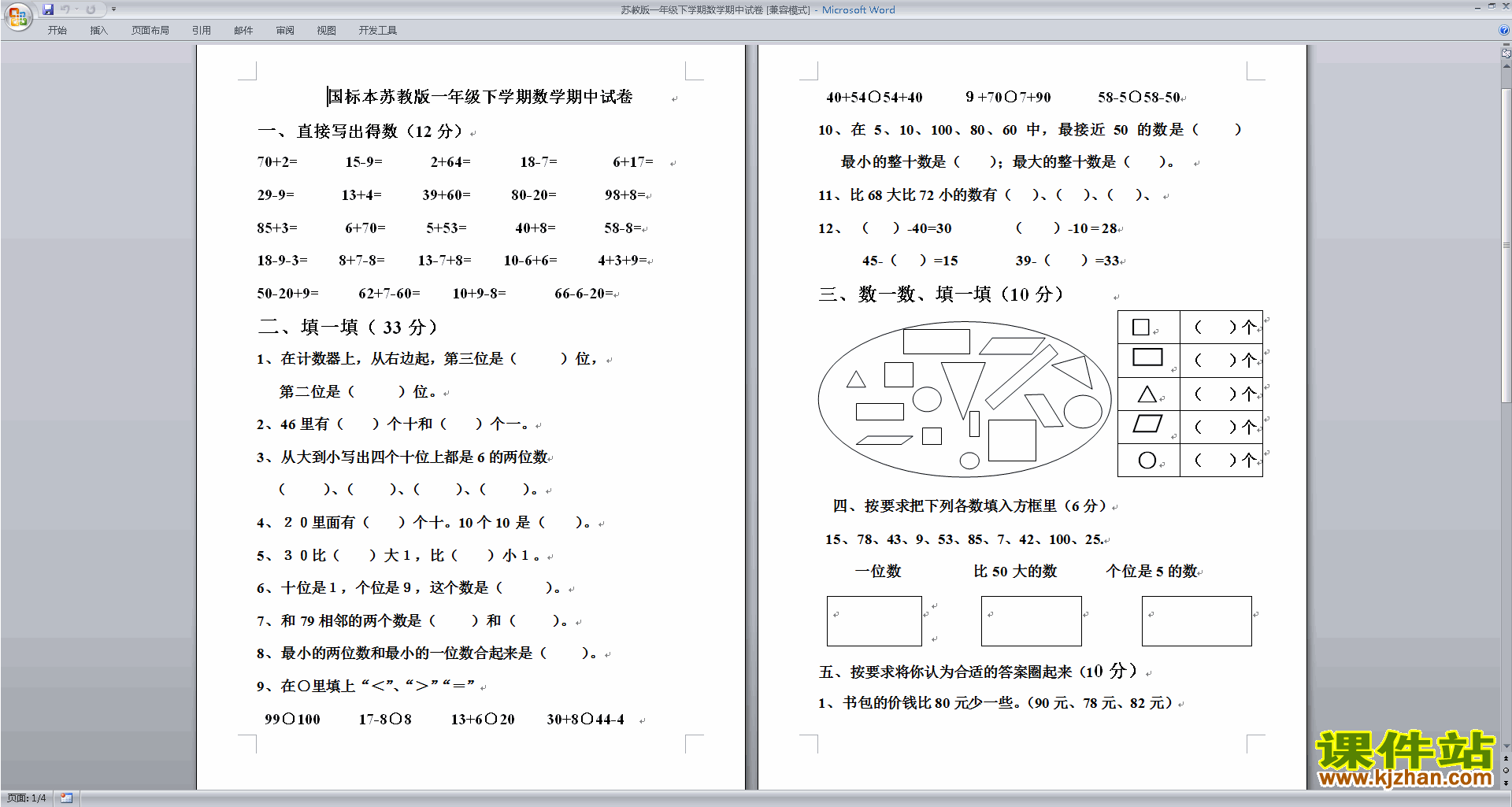Screen dimensions: 1512x807
Task: Click vertical scrollbar up arrow
Action: coord(1506,66)
